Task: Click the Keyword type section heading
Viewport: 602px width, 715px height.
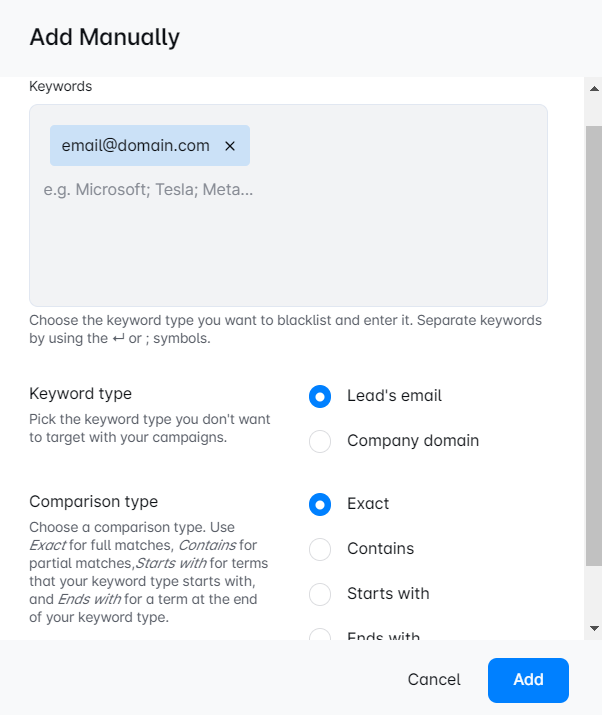Action: tap(80, 394)
